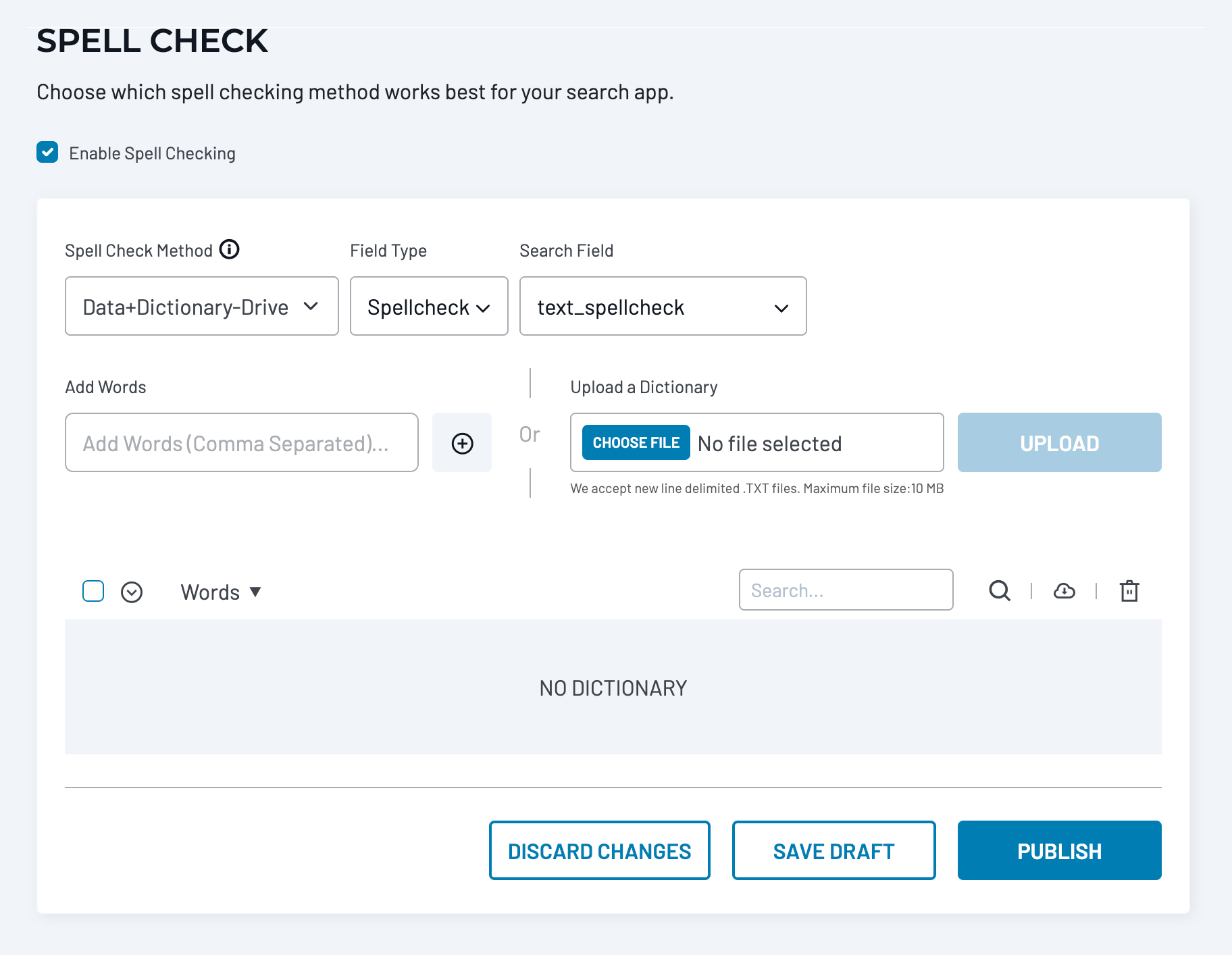This screenshot has height=955, width=1232.
Task: Click the trash delete icon
Action: (1129, 591)
